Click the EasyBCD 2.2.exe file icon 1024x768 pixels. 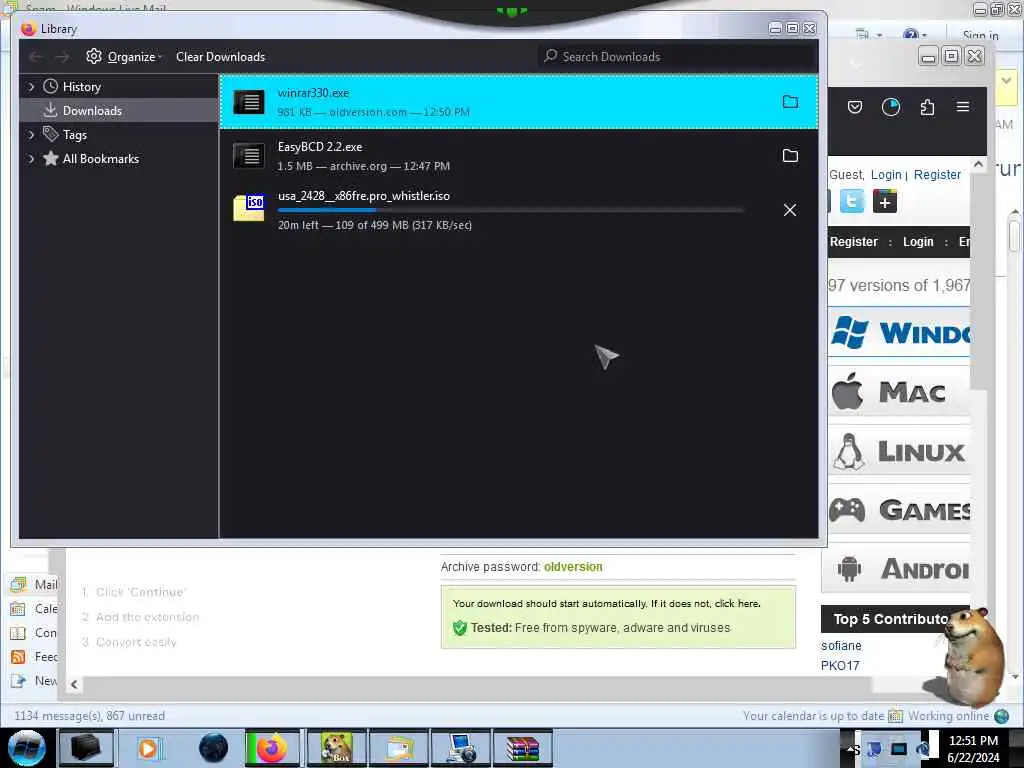pyautogui.click(x=249, y=156)
